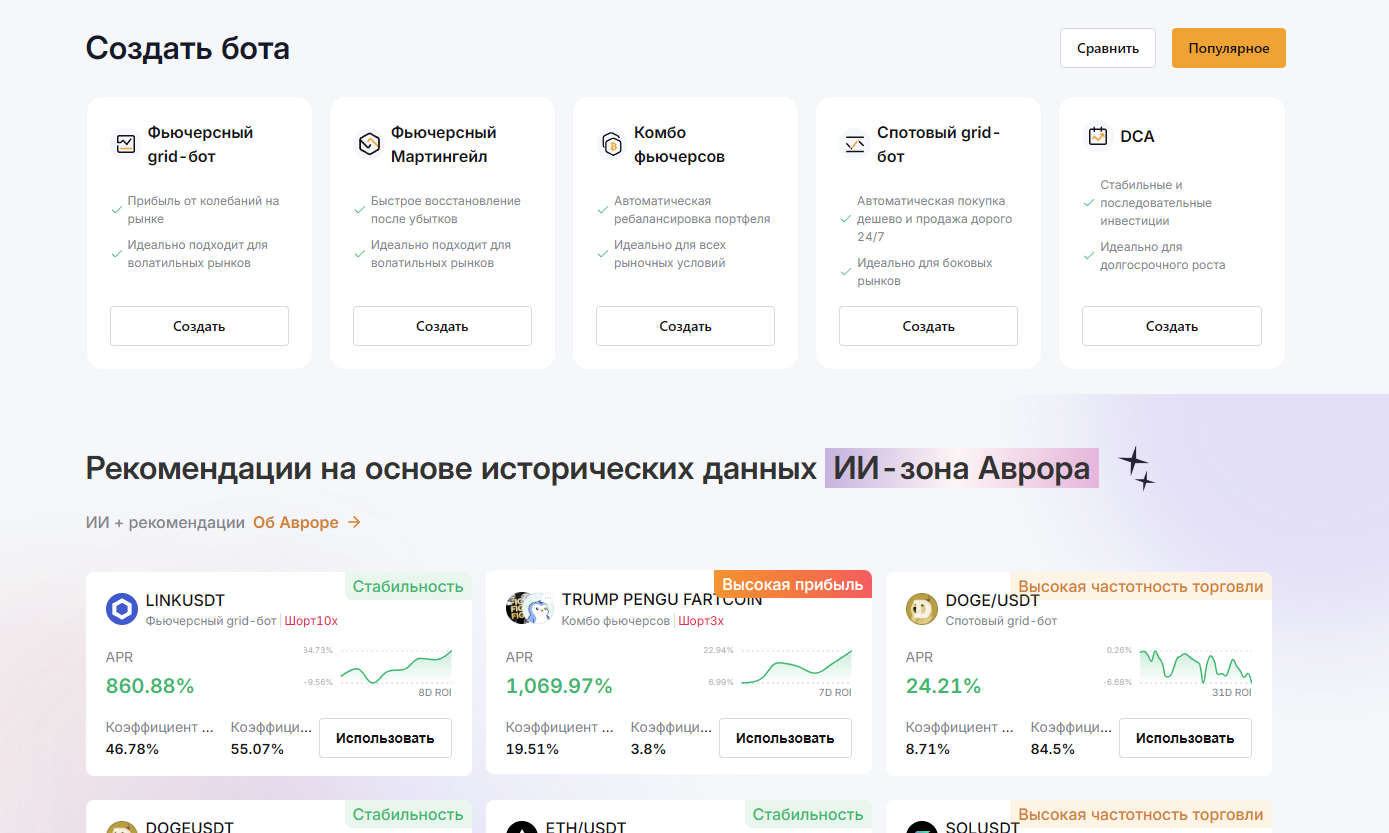Toggle the Популярное sorting filter
The height and width of the screenshot is (833, 1389).
(1228, 47)
